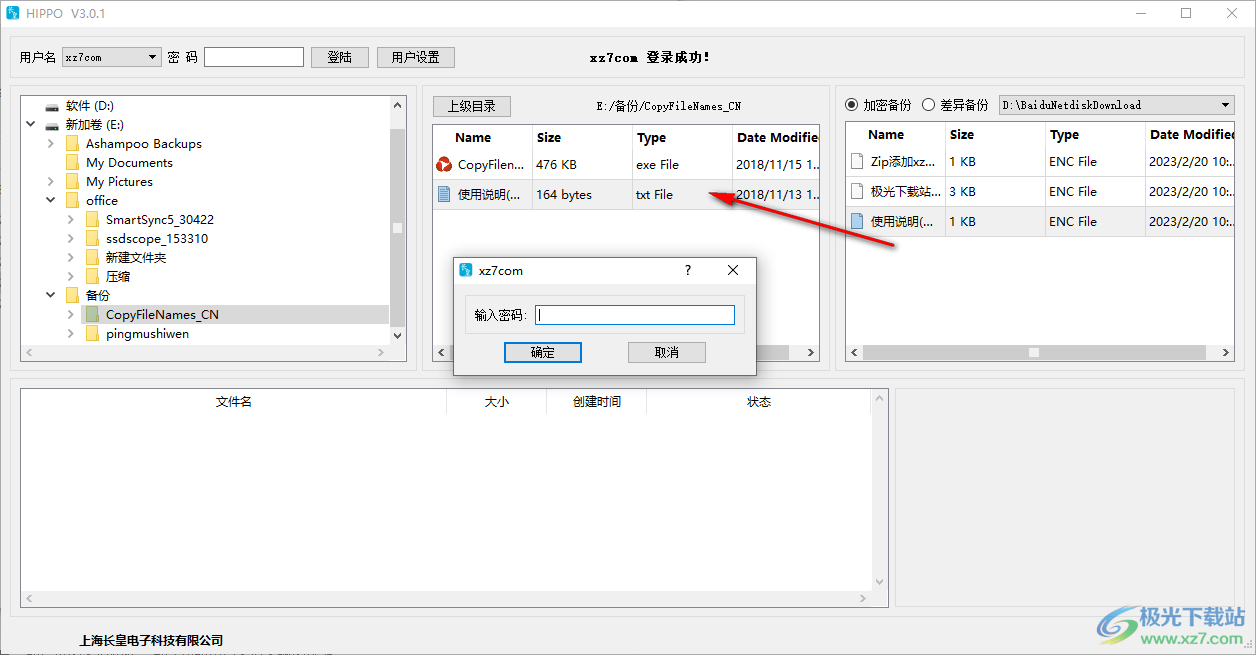Screen dimensions: 1256x655
Task: Click the Zip添加xz ENC file icon
Action: click(857, 161)
